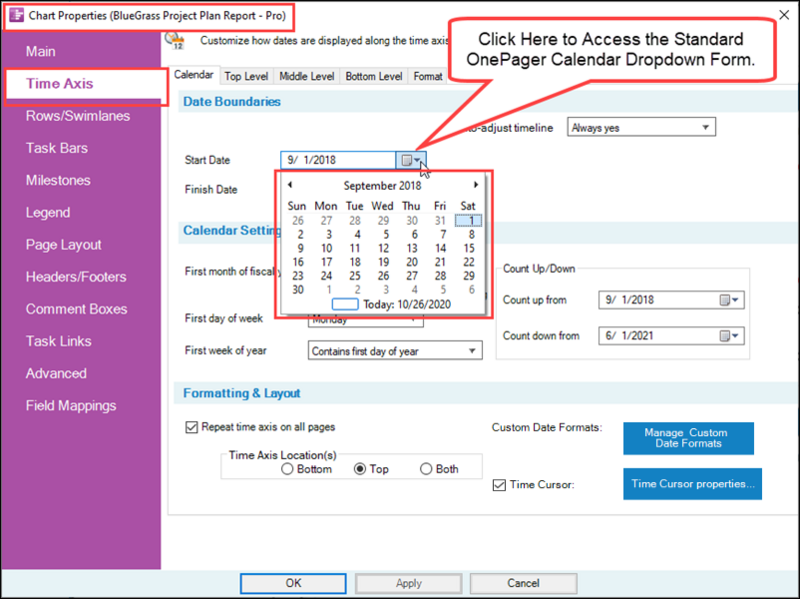Select day 19 in the calendar
Image resolution: width=800 pixels, height=599 pixels.
383,262
